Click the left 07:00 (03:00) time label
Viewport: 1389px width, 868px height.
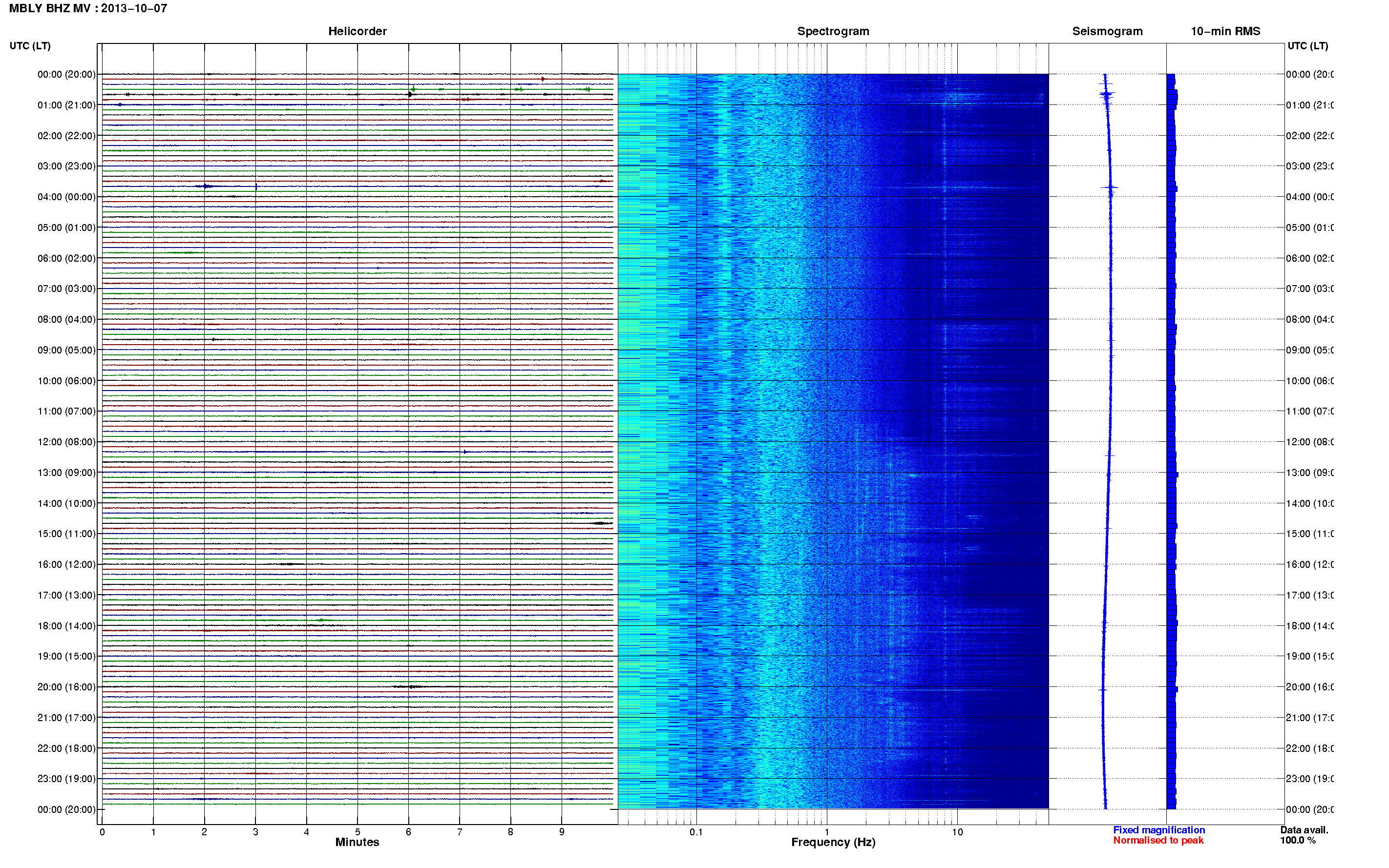(66, 289)
